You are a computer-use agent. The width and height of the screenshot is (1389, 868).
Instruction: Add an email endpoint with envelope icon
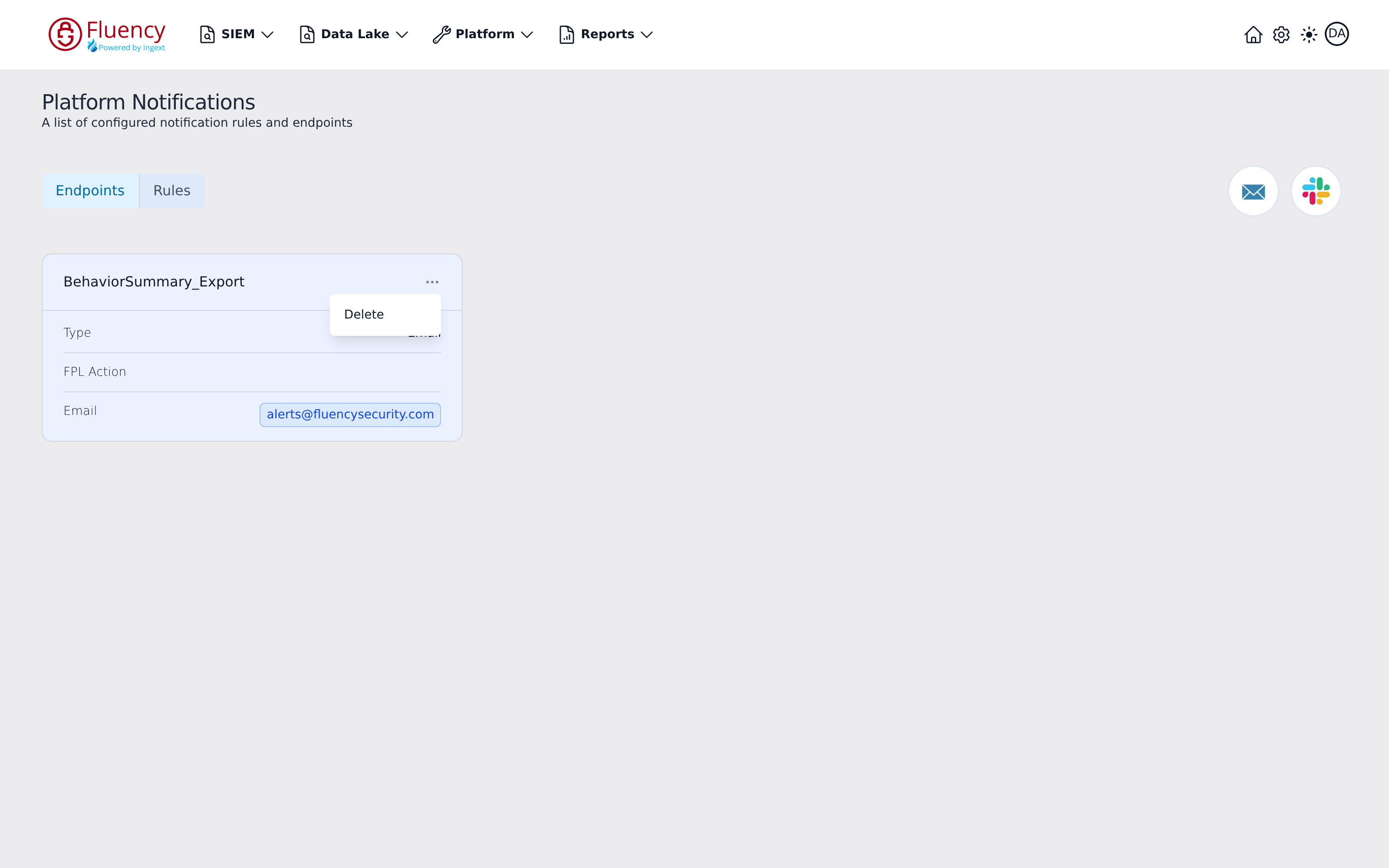coord(1254,191)
